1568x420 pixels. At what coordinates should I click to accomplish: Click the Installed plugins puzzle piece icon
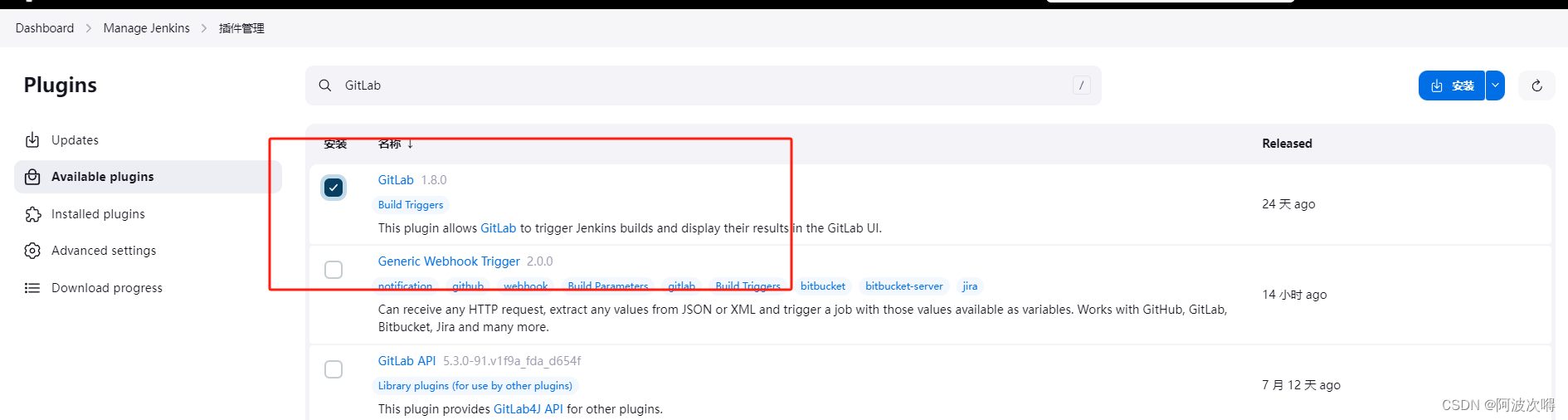tap(32, 214)
